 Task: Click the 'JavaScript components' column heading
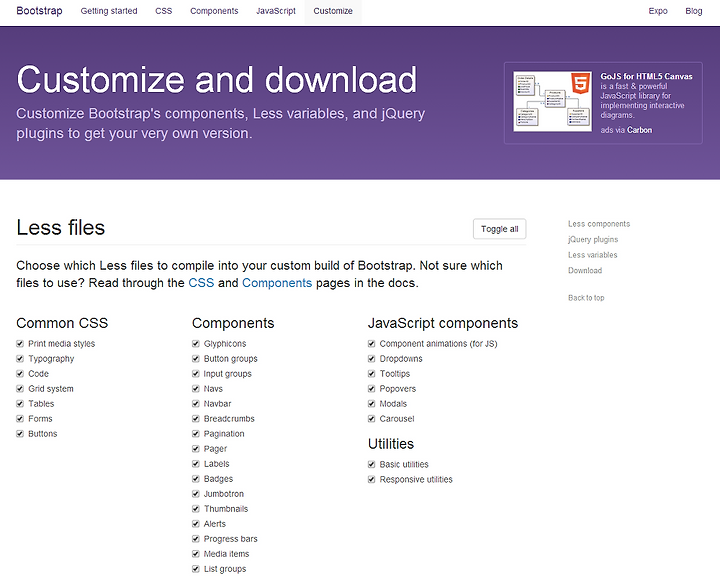(x=443, y=323)
